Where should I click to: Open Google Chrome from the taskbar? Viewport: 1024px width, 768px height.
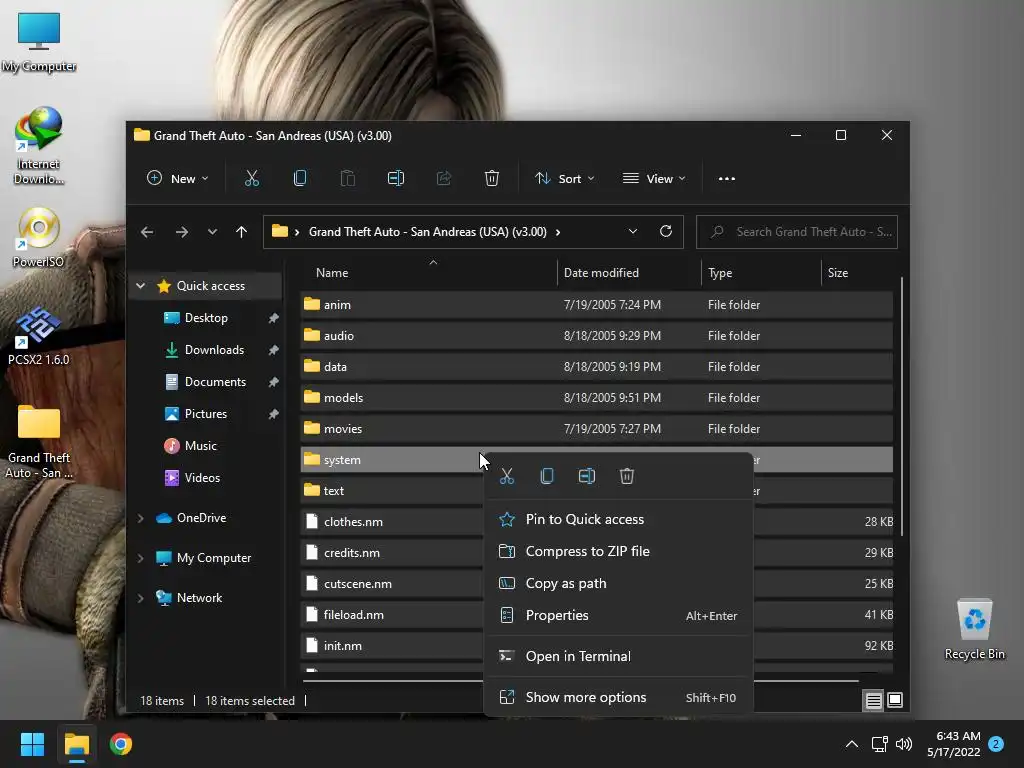pos(121,744)
